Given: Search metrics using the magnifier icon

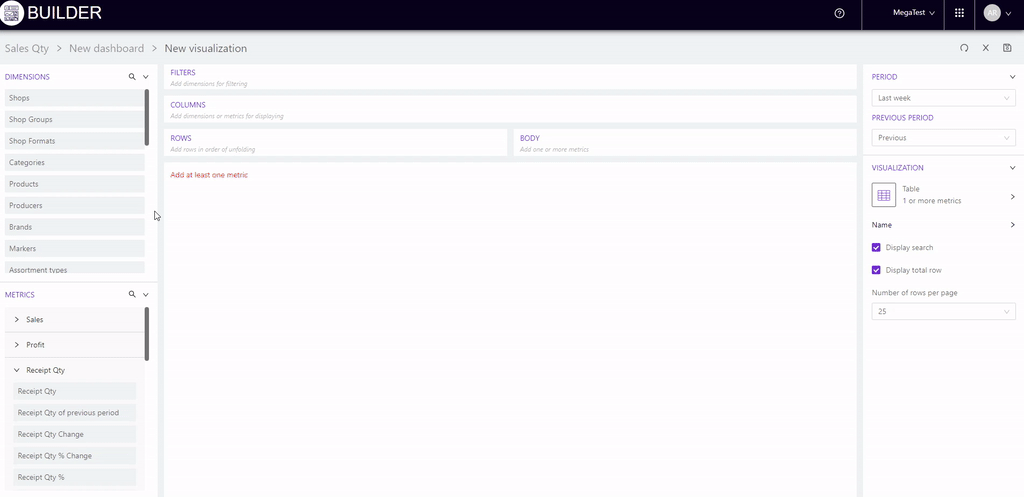Looking at the screenshot, I should coord(131,295).
